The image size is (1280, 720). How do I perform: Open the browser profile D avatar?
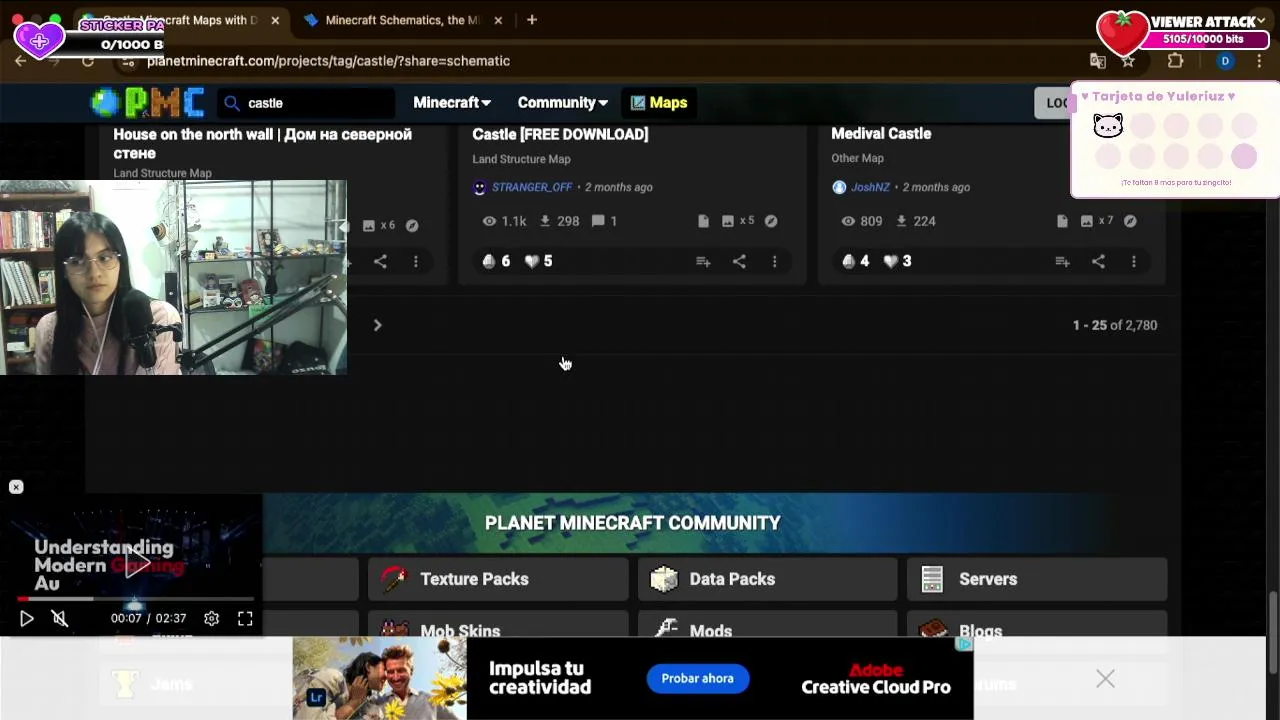[x=1225, y=61]
